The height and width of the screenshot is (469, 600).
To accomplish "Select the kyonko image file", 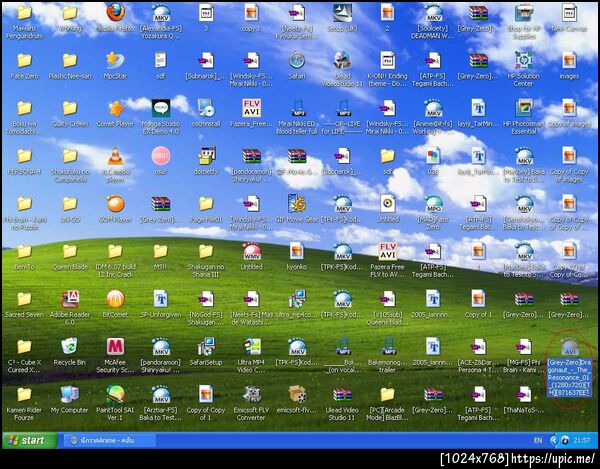I will (x=297, y=252).
